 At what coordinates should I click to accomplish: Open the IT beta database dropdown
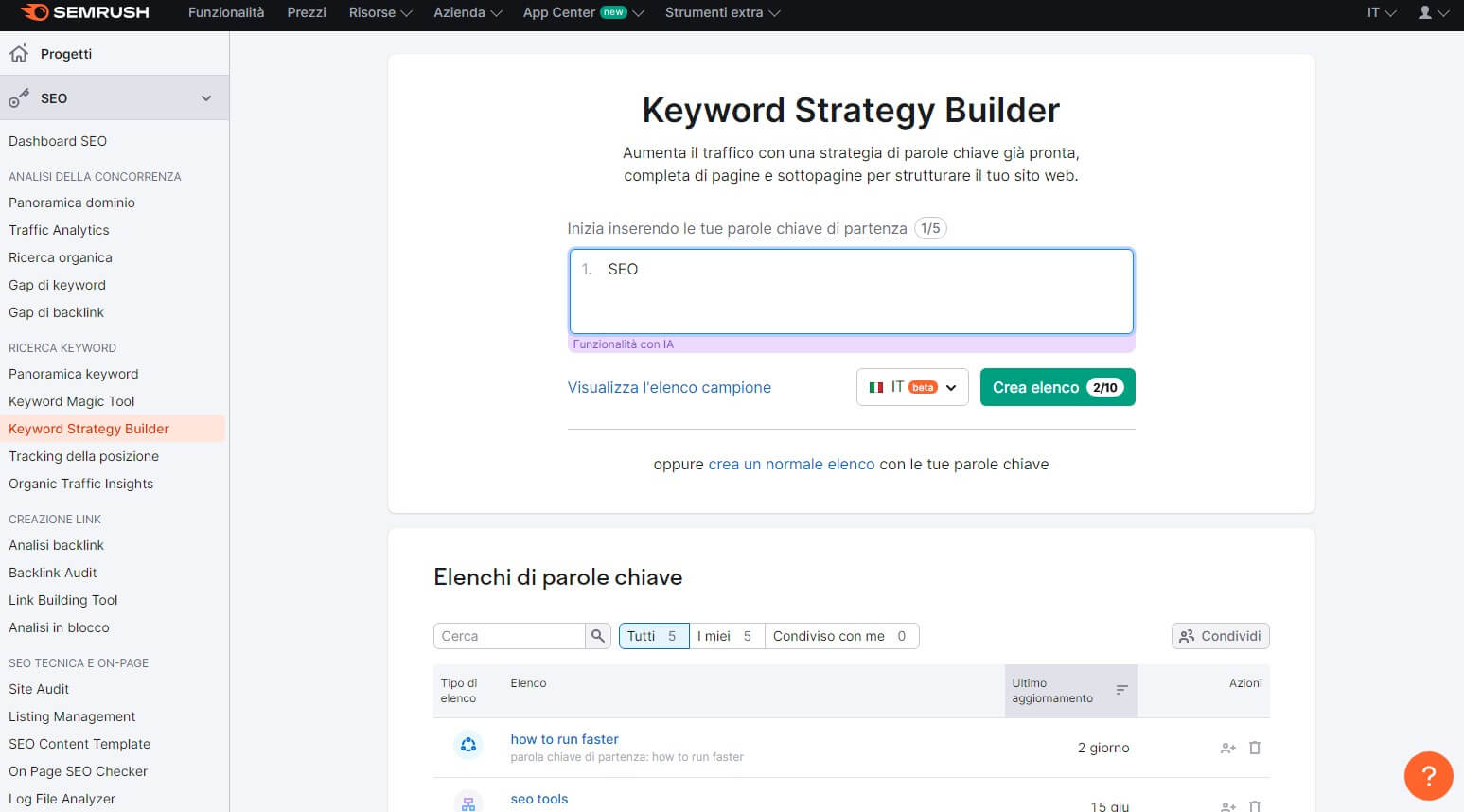click(912, 387)
